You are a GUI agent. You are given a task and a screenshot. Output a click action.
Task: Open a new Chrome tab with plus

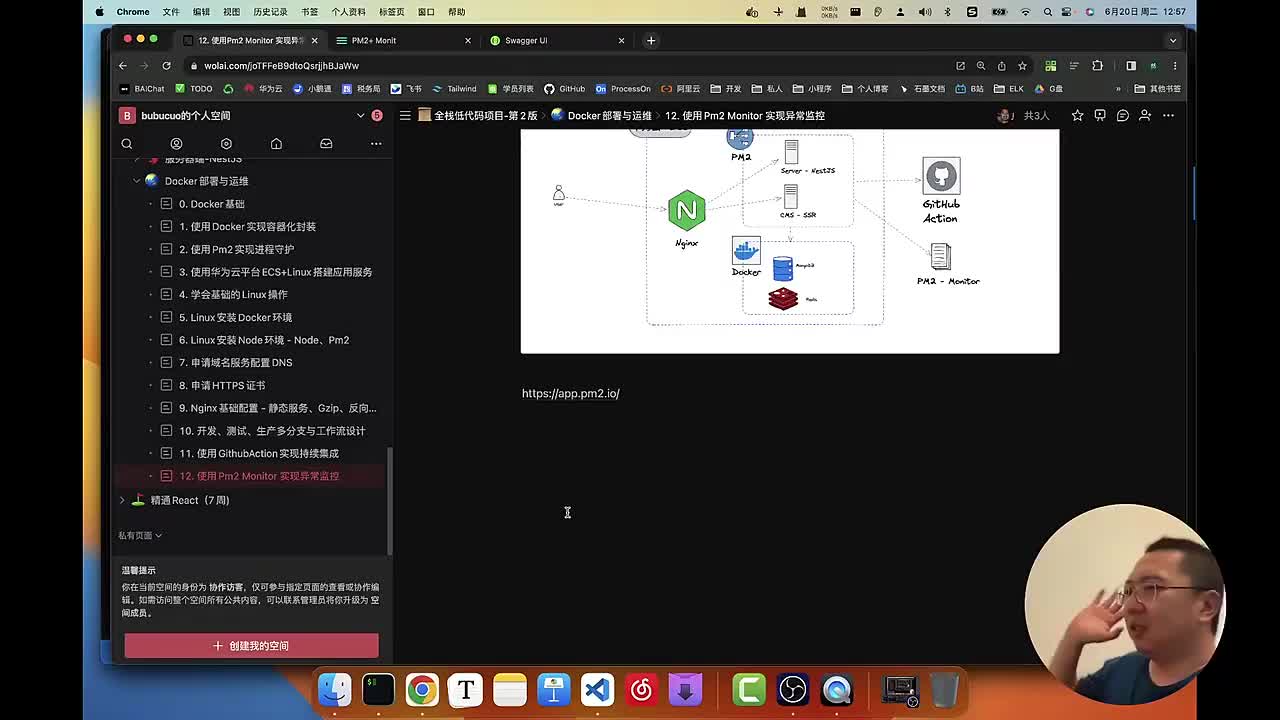[651, 40]
